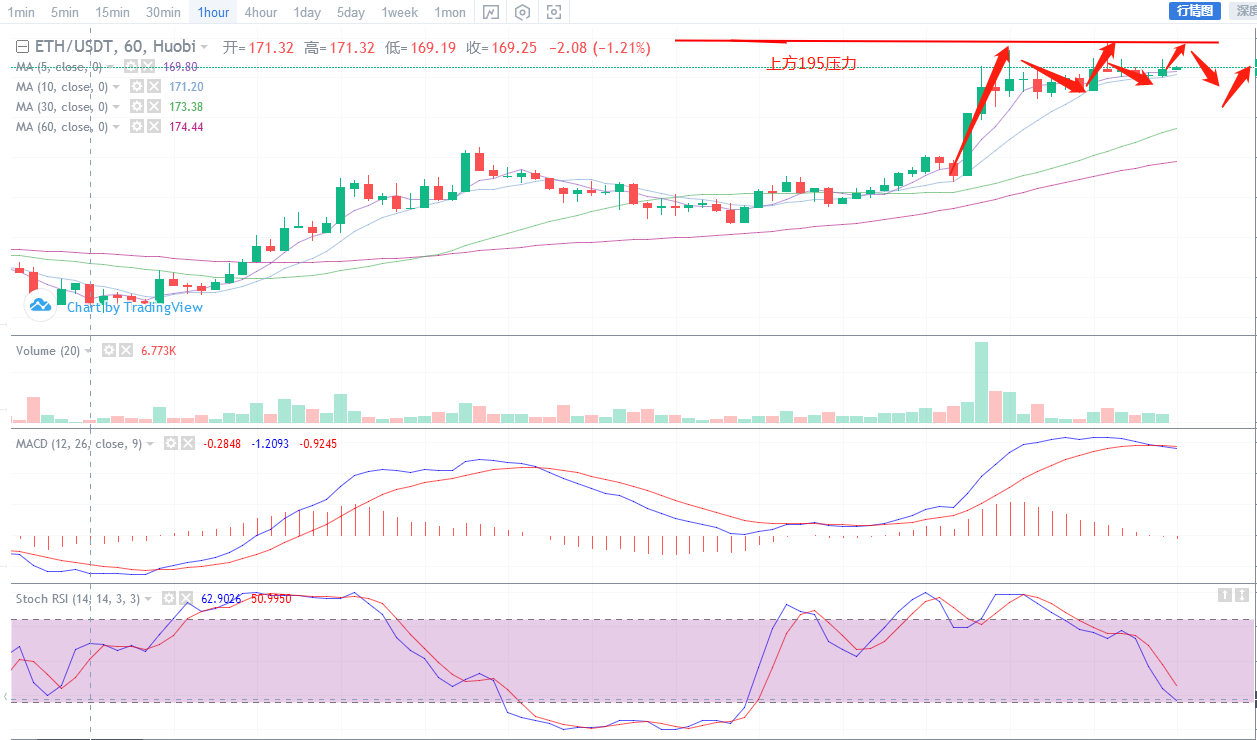Expand MA (10, close, 0) dropdown arrow

click(118, 87)
